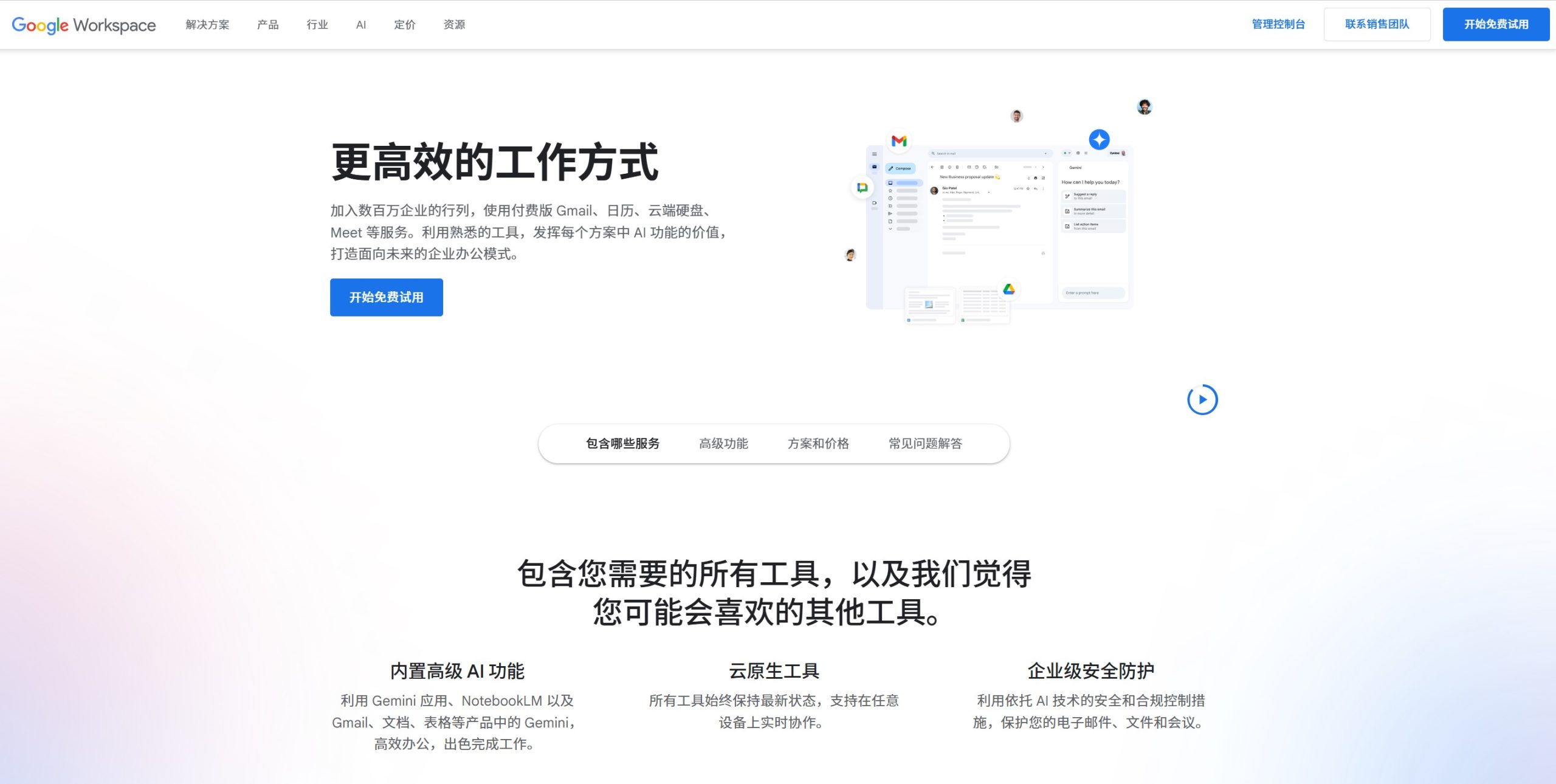Click the Gmail logo icon in the hero illustration
The image size is (1556, 784).
tap(900, 140)
